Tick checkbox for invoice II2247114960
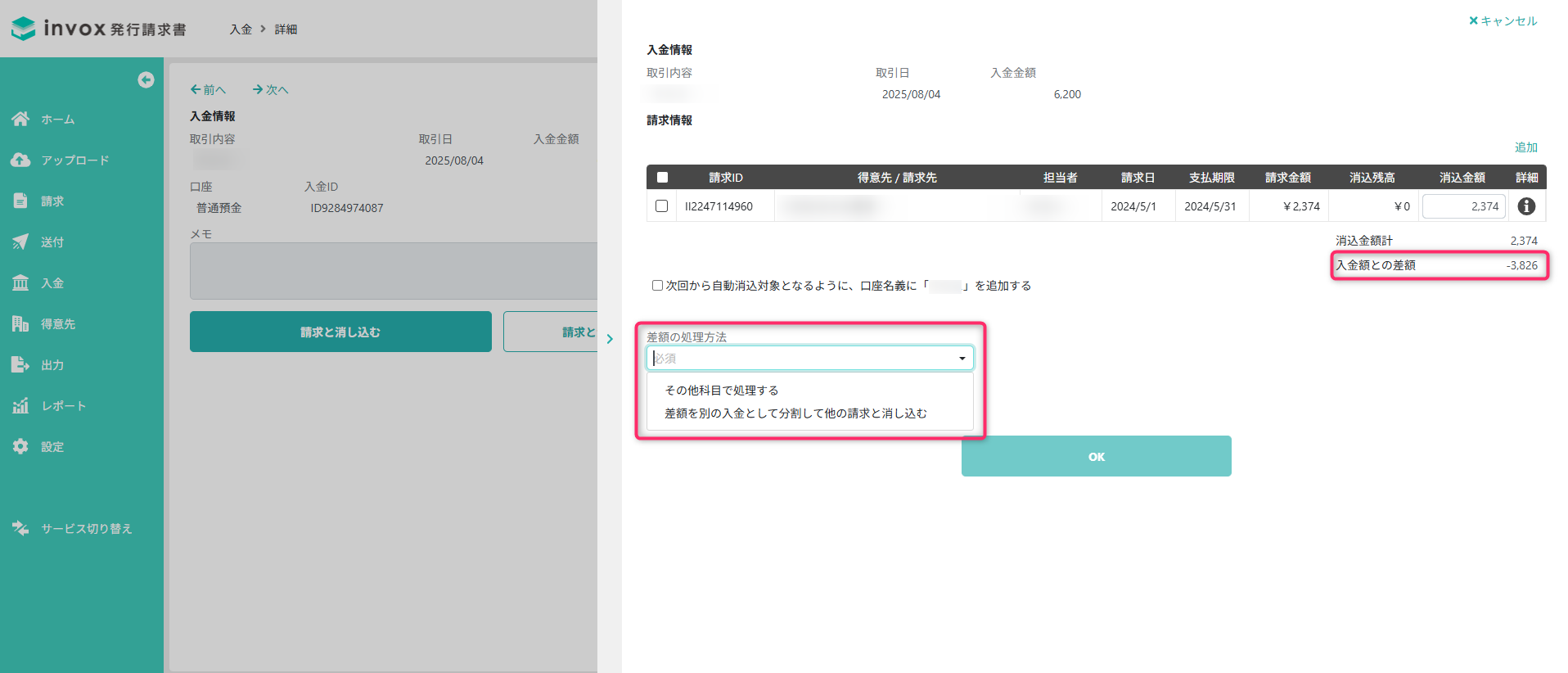The width and height of the screenshot is (1568, 673). coord(662,206)
